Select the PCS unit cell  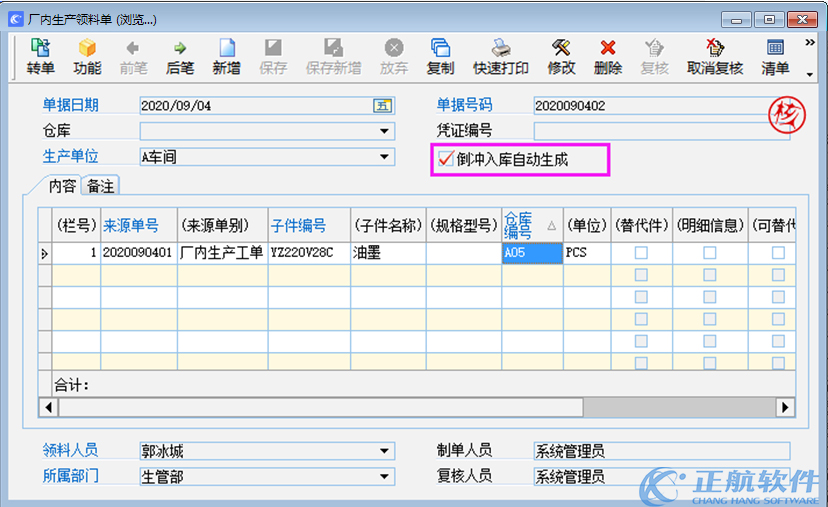pos(587,253)
